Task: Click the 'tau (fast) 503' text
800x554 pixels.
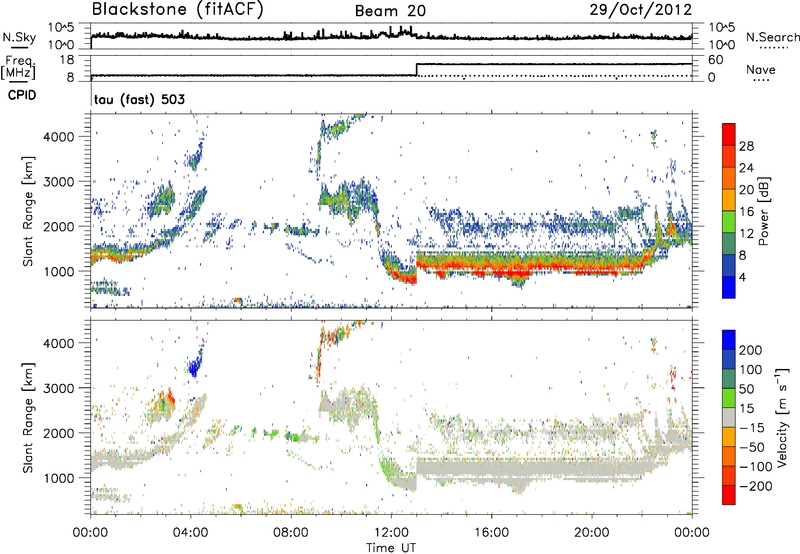Action: tap(139, 99)
